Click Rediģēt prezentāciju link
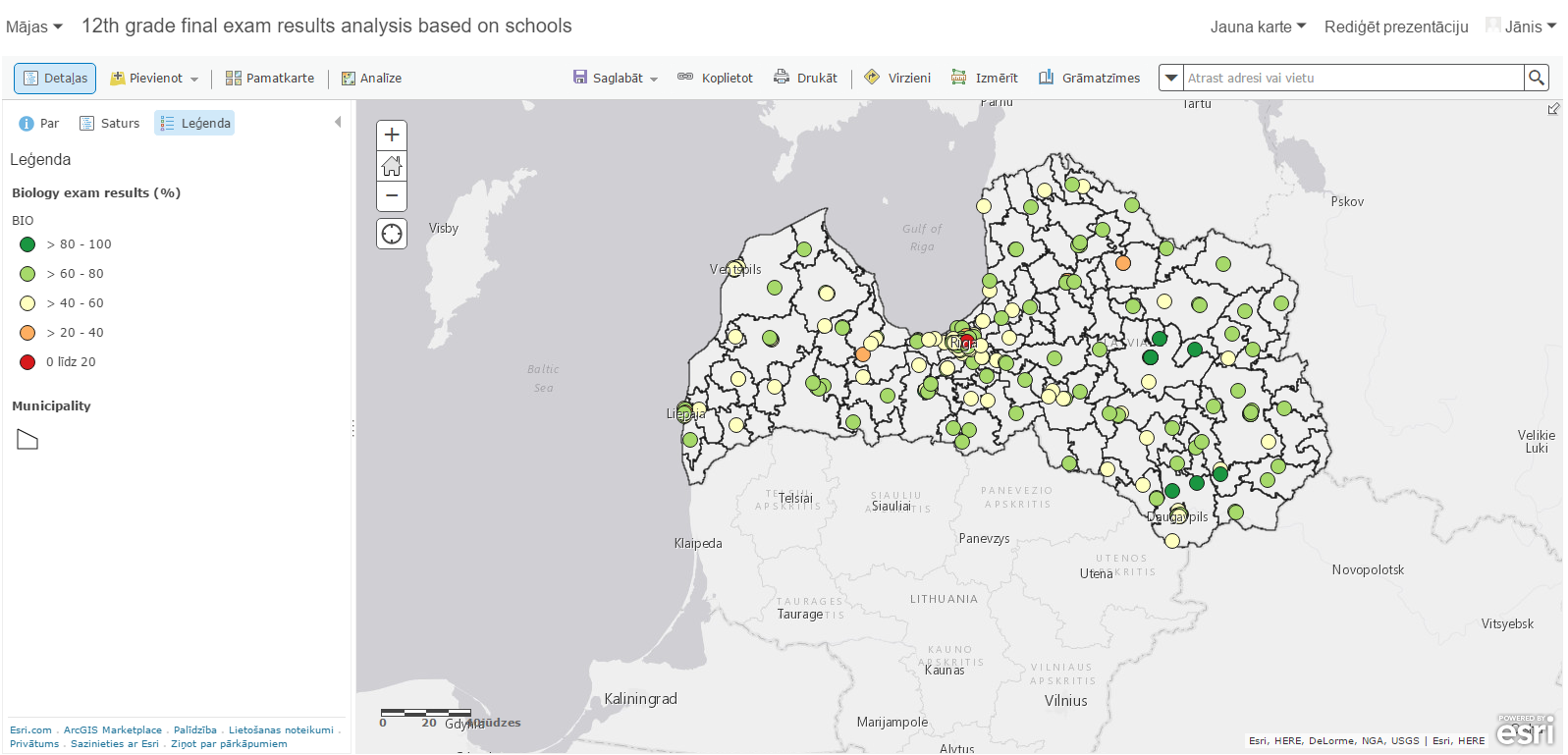 coord(1395,27)
